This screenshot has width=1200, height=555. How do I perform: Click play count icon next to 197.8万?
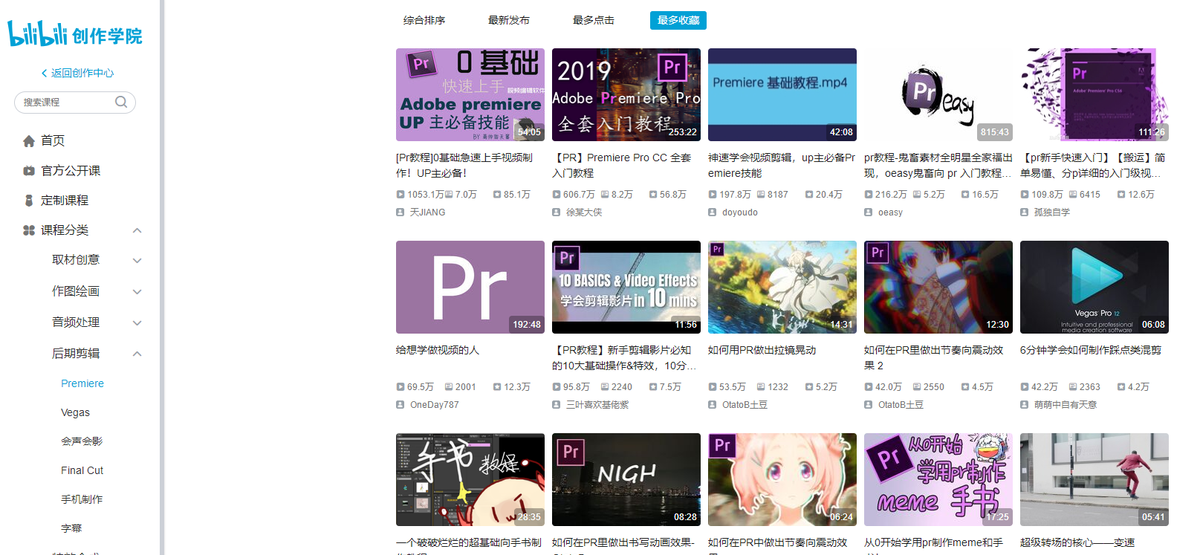(x=713, y=194)
